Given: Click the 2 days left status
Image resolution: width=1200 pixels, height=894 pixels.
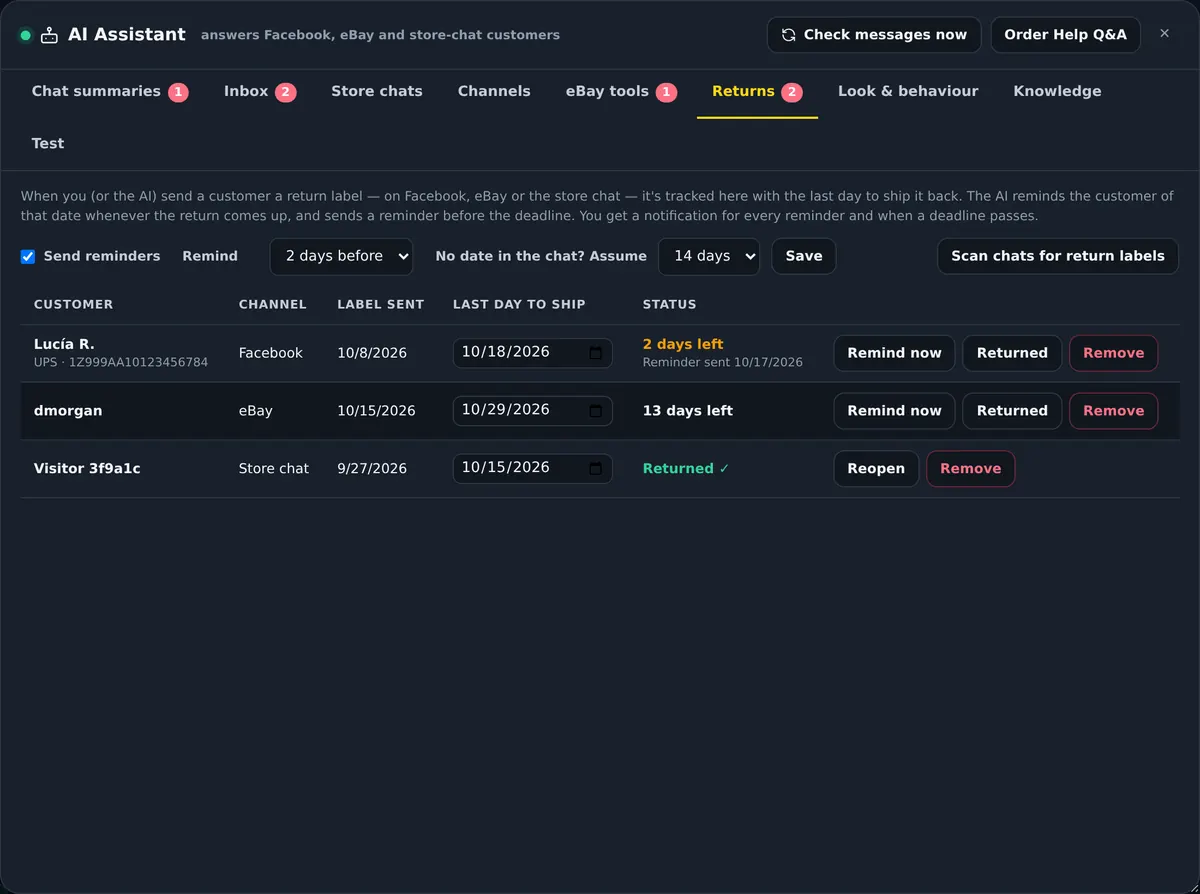Looking at the screenshot, I should click(683, 344).
